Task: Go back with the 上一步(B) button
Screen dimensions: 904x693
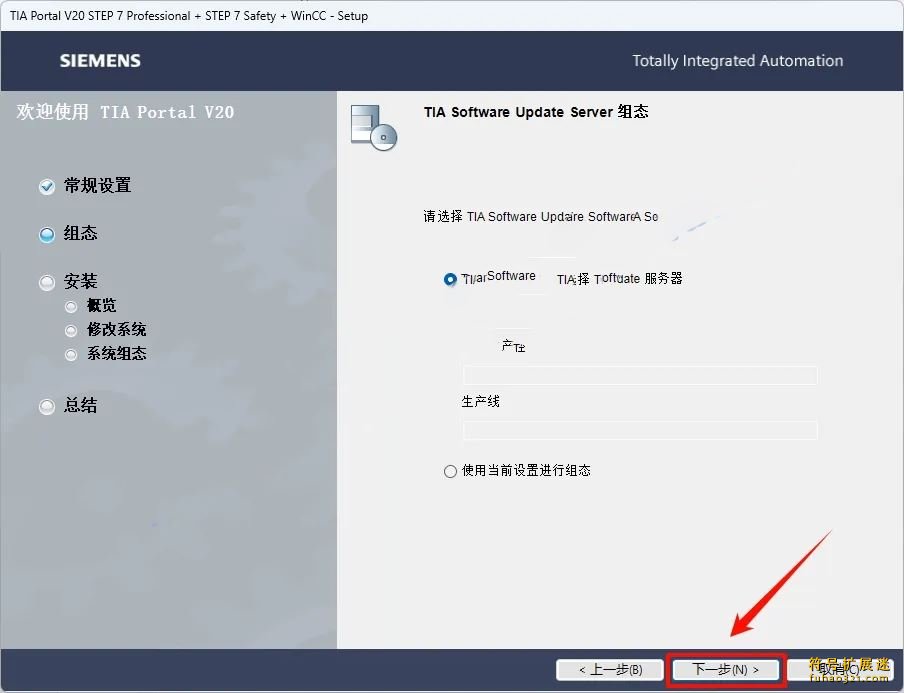Action: tap(610, 669)
